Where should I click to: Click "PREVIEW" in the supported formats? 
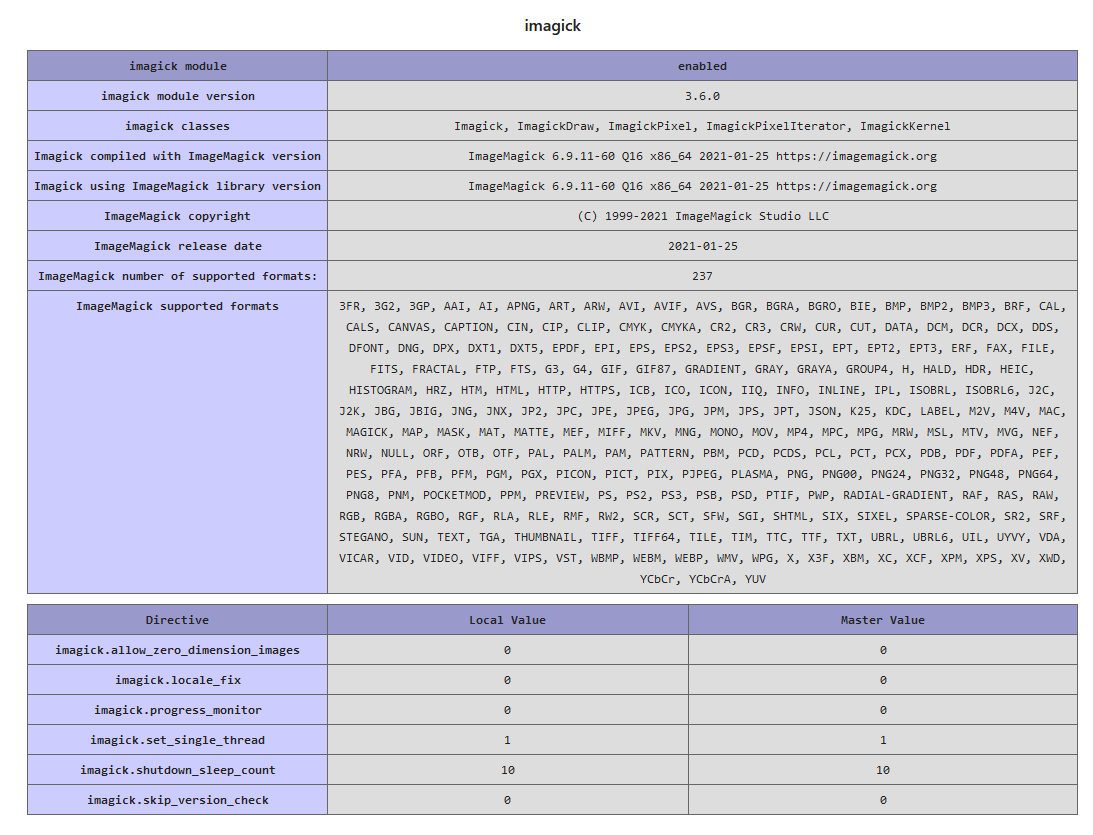click(559, 495)
